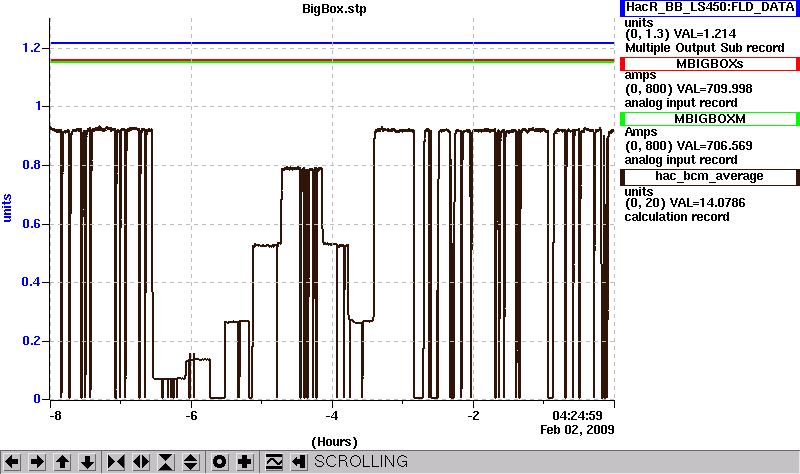The height and width of the screenshot is (474, 800).
Task: Click the -4 tick label on time axis
Action: (332, 415)
